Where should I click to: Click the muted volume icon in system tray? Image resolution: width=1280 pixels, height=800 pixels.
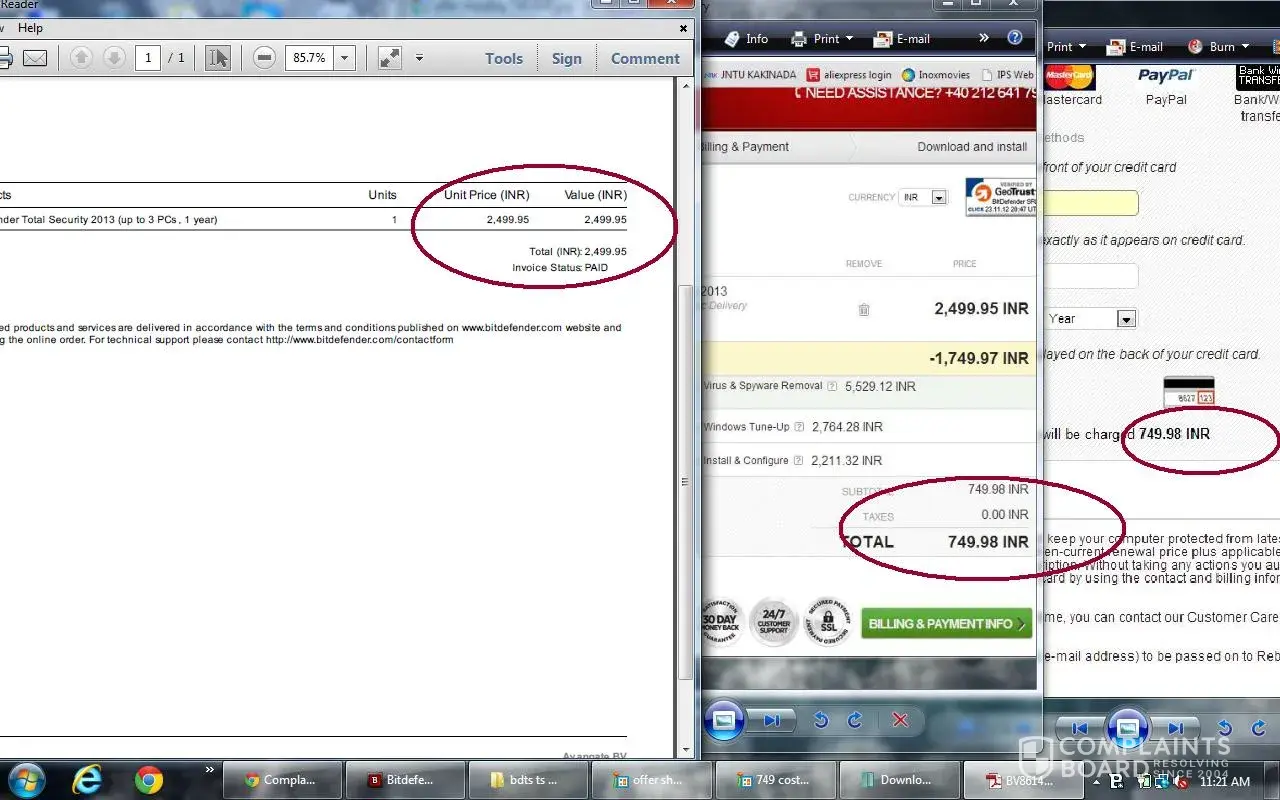point(1180,782)
